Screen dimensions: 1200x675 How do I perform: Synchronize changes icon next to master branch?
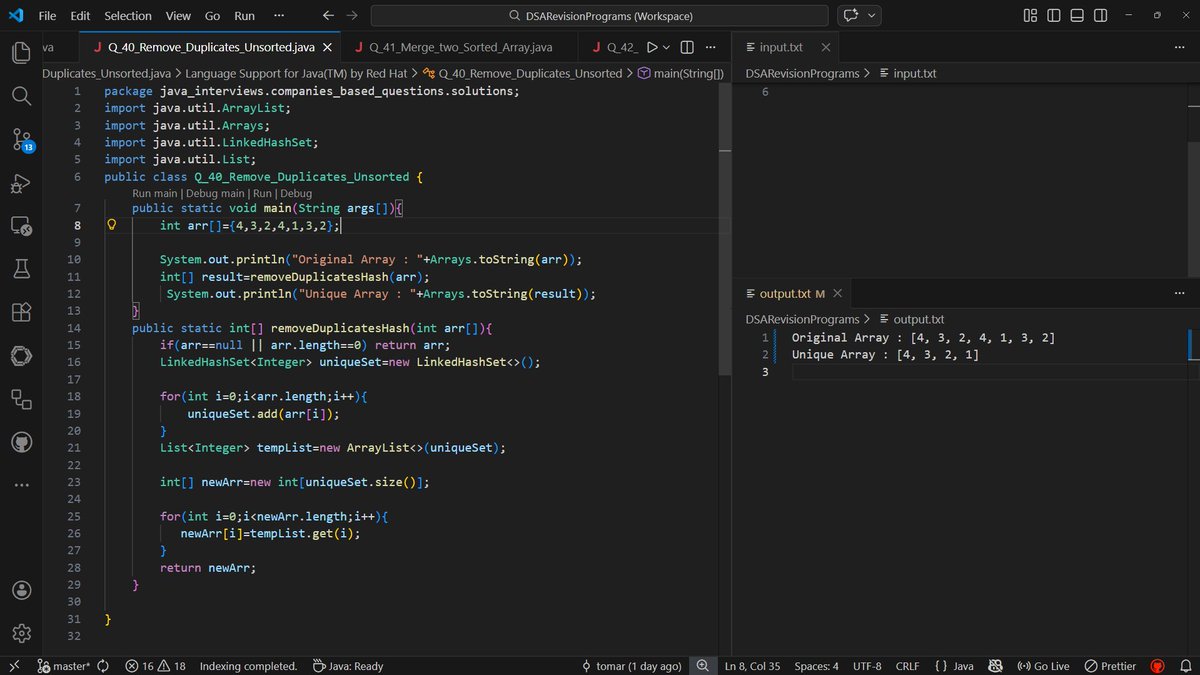tap(103, 666)
